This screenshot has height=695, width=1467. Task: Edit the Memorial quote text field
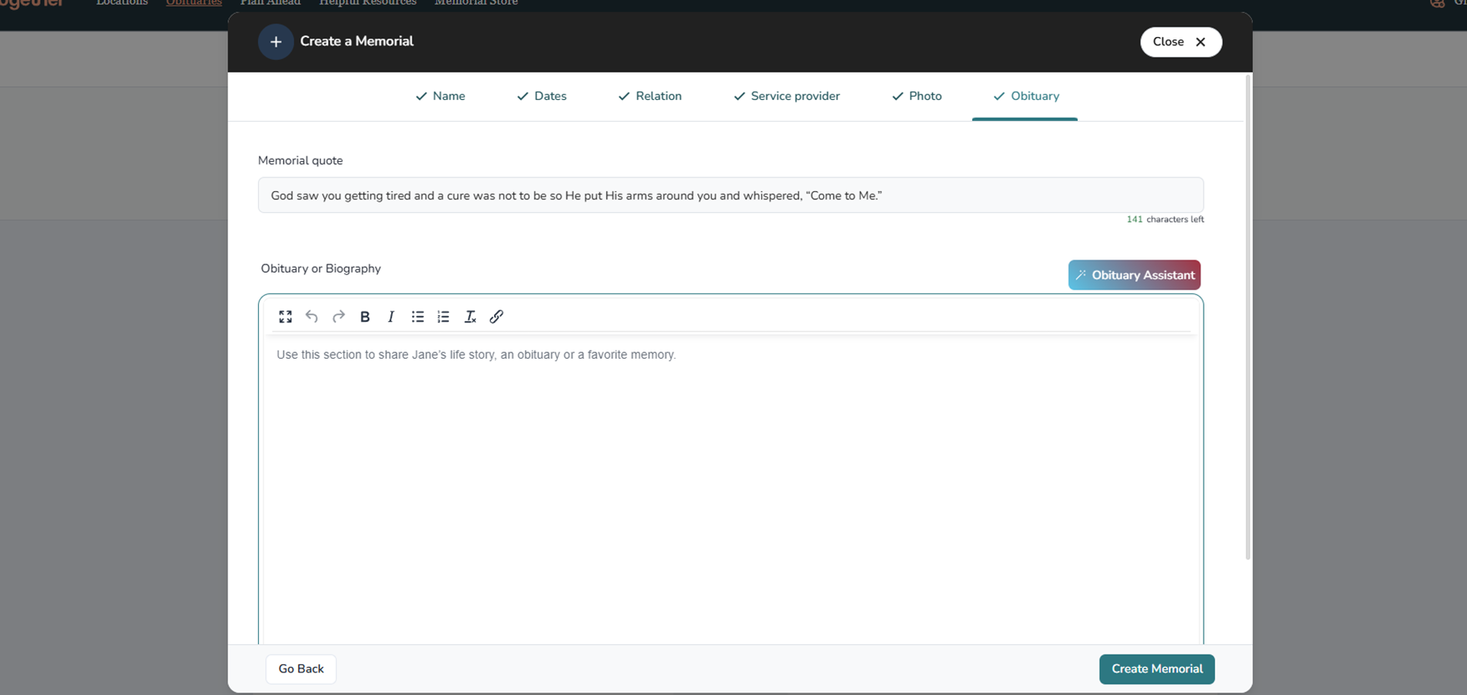tap(730, 195)
